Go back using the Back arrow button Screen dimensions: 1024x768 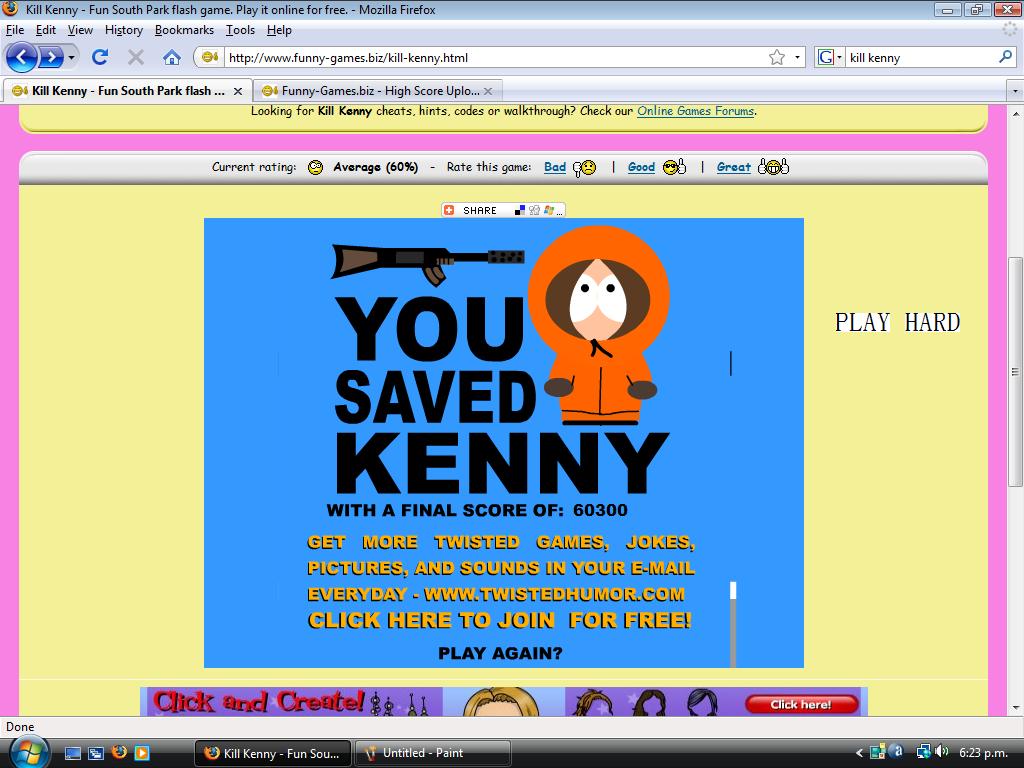click(22, 57)
